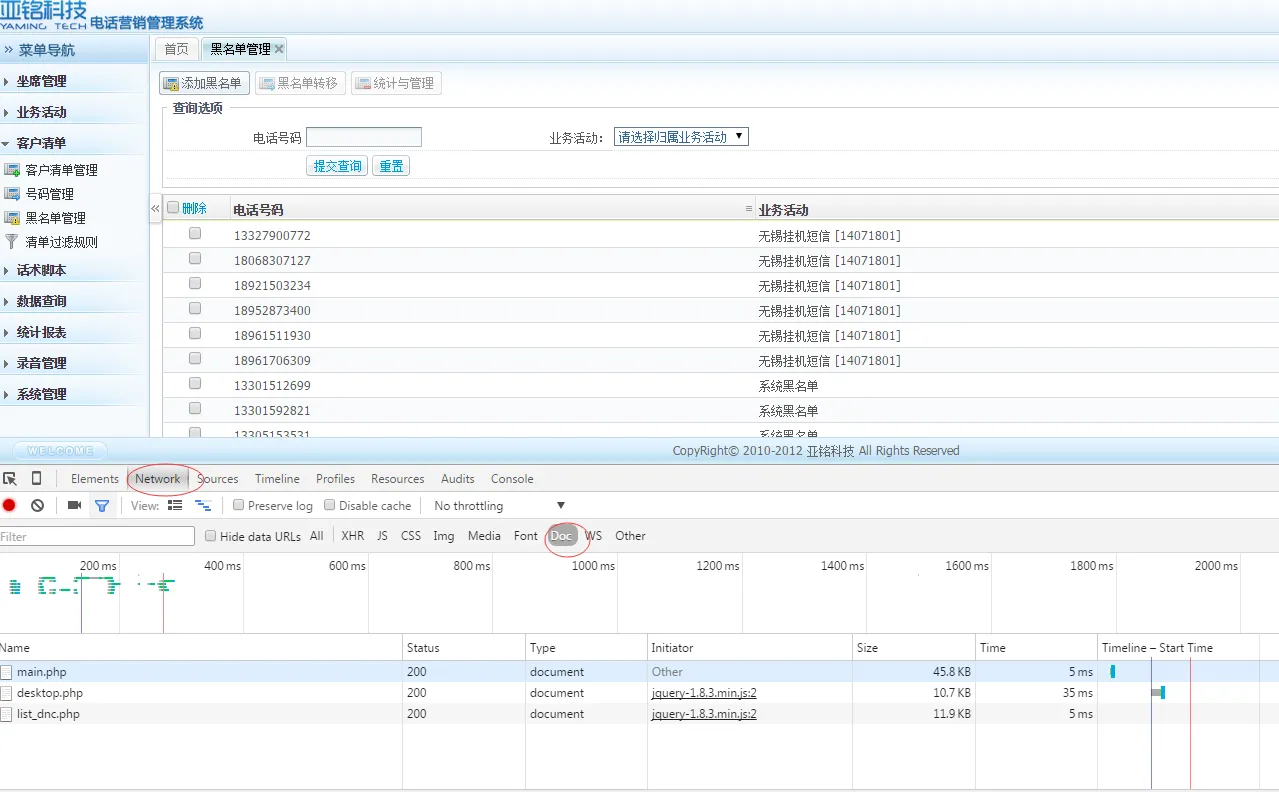Click the 黑名单转移 toolbar button

[300, 83]
